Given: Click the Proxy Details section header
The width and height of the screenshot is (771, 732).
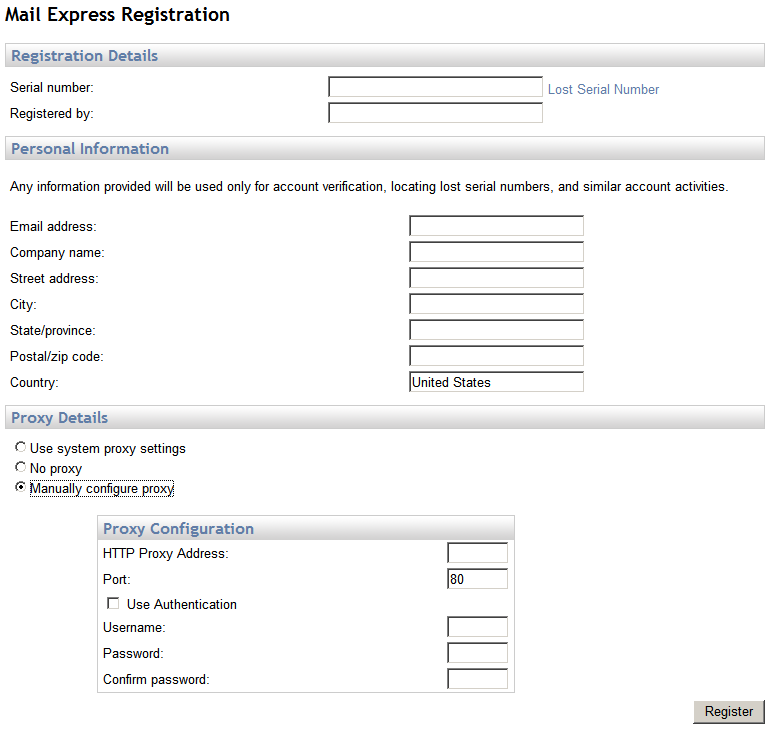Looking at the screenshot, I should (385, 417).
